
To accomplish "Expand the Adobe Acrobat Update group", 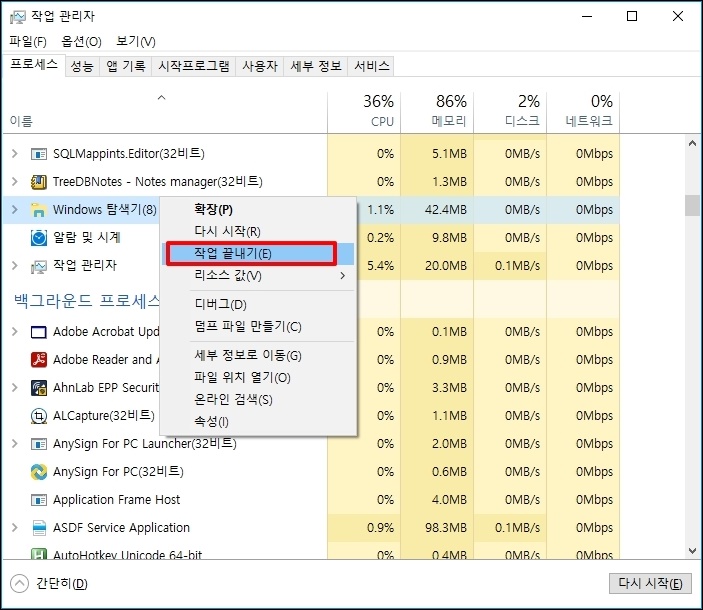I will click(15, 332).
